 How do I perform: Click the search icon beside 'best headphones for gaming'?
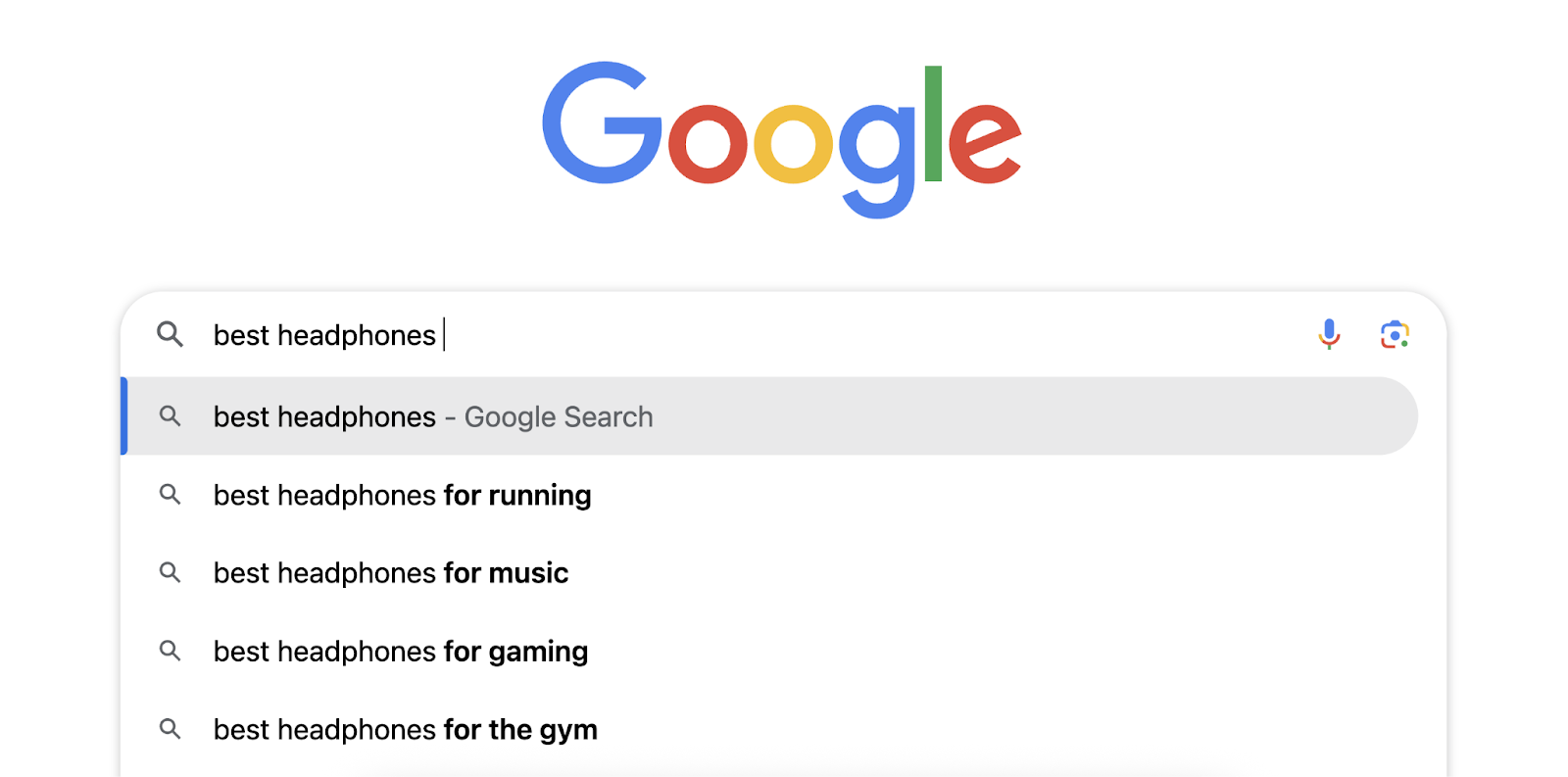[170, 651]
